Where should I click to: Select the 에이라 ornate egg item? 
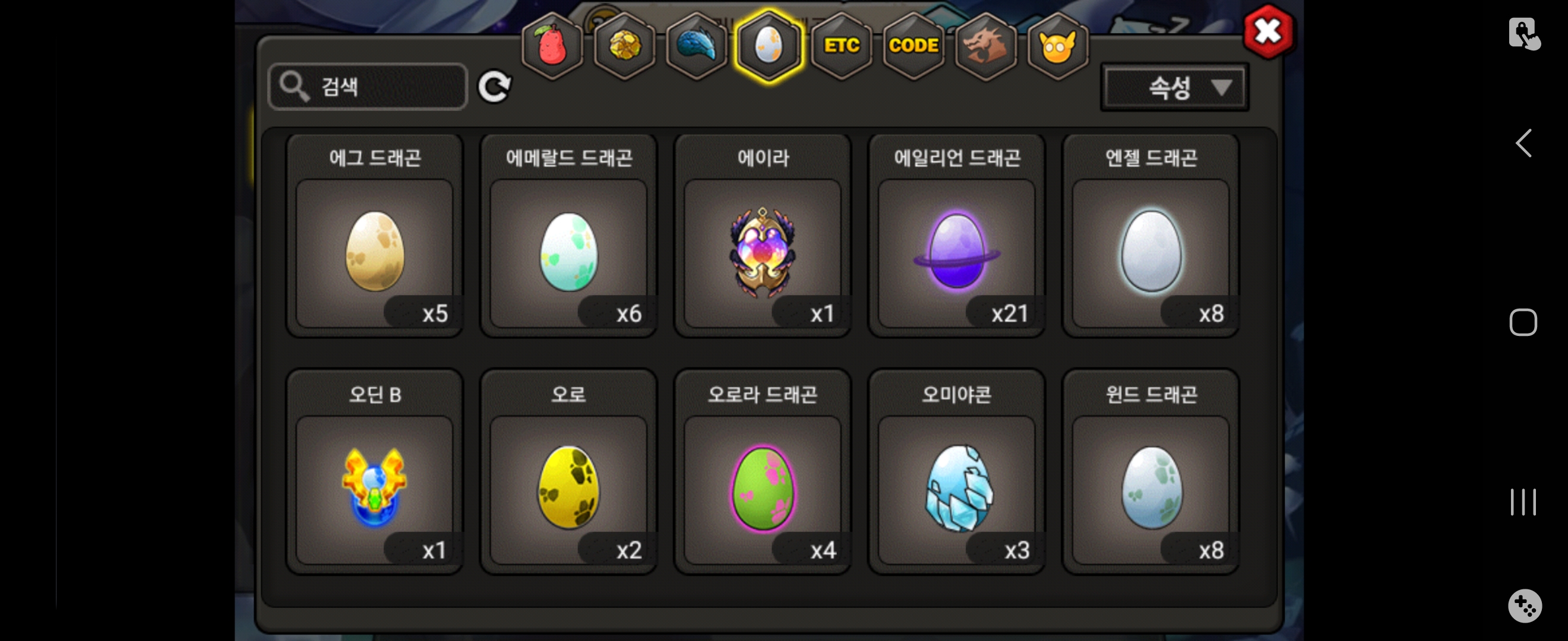(762, 236)
